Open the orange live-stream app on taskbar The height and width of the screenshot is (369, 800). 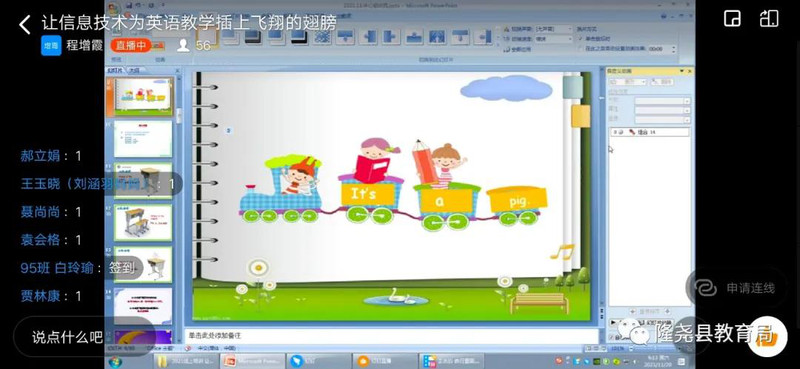(x=385, y=361)
